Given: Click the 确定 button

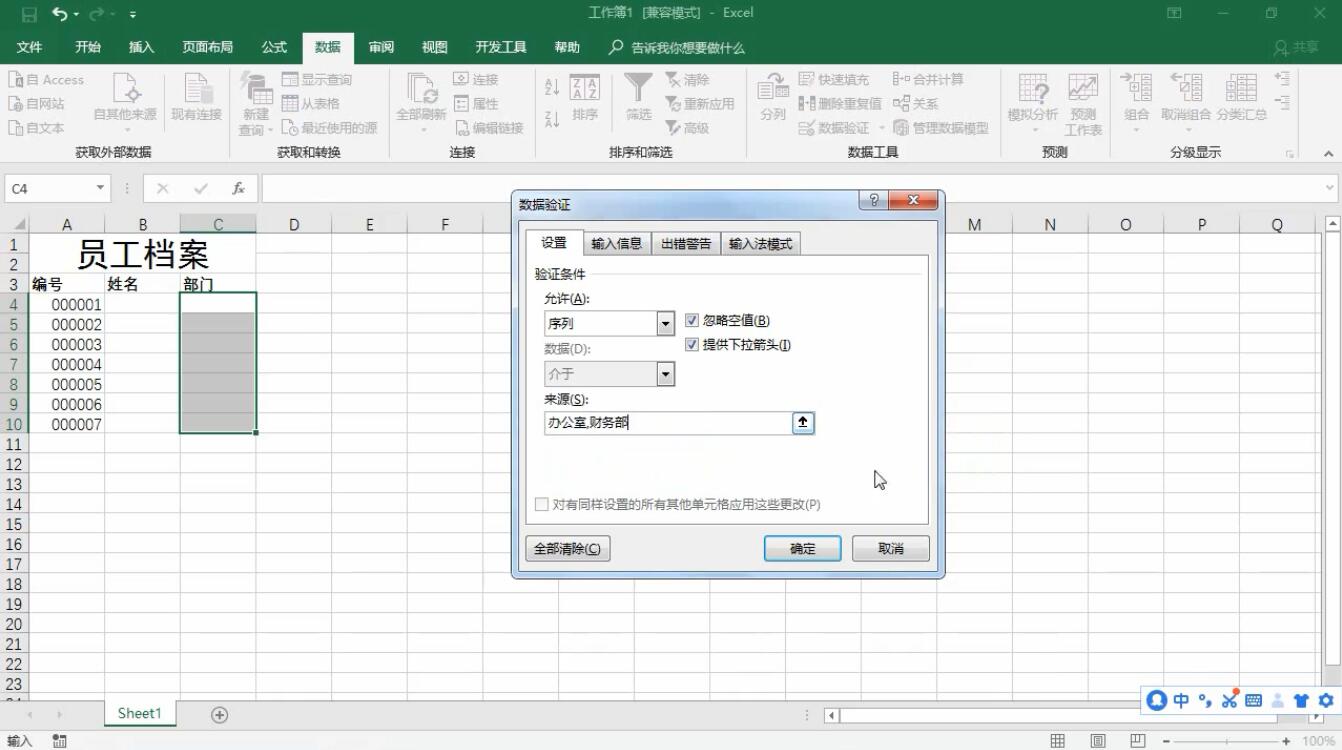Looking at the screenshot, I should pyautogui.click(x=803, y=548).
